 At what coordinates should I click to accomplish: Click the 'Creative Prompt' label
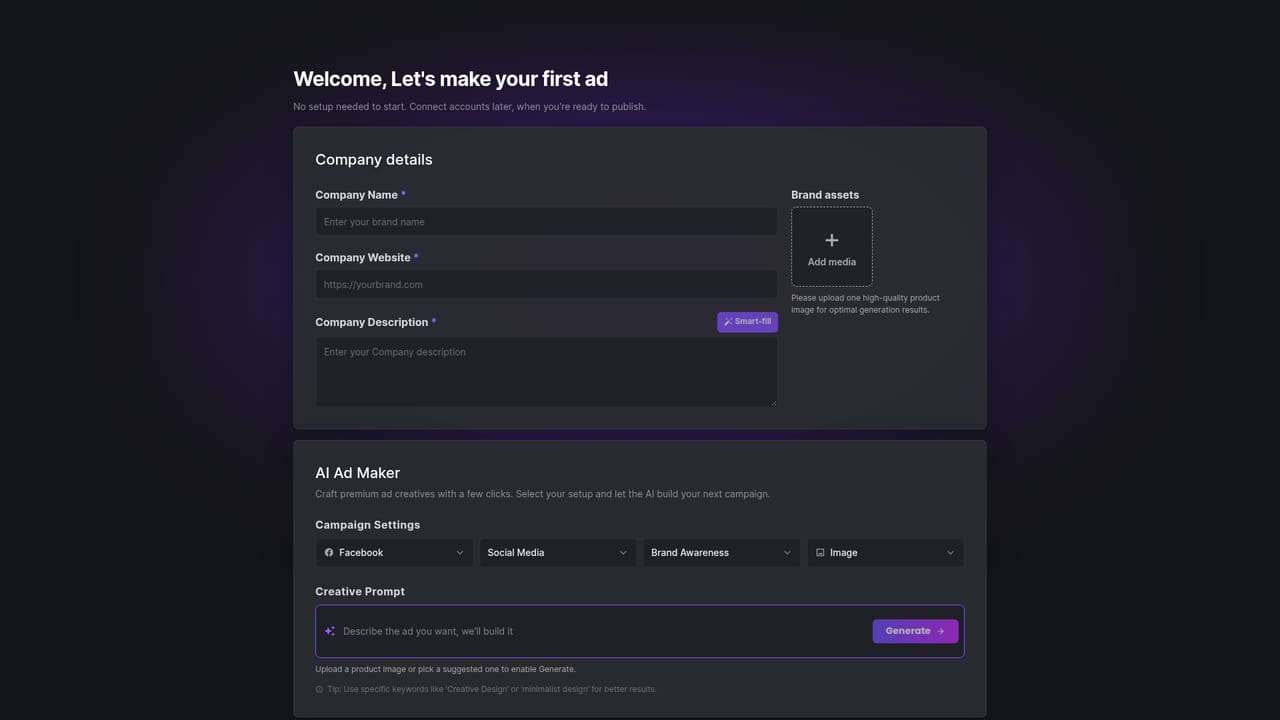point(360,592)
